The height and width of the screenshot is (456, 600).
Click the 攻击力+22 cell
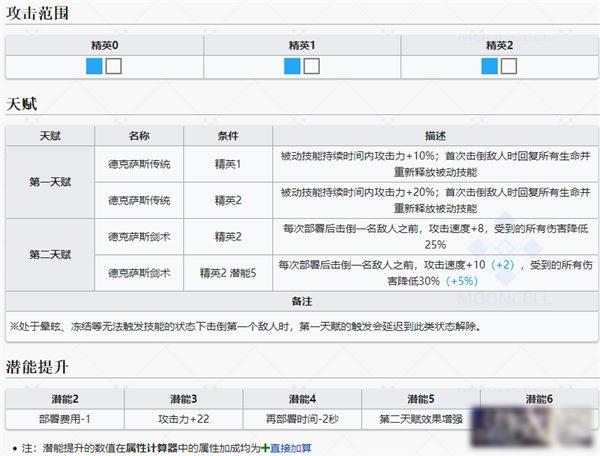(184, 419)
